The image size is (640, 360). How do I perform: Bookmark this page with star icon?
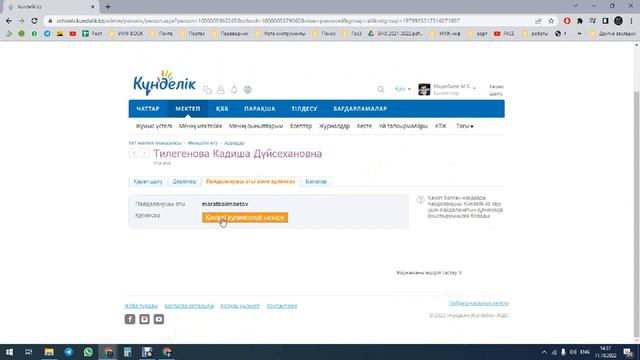tap(551, 21)
